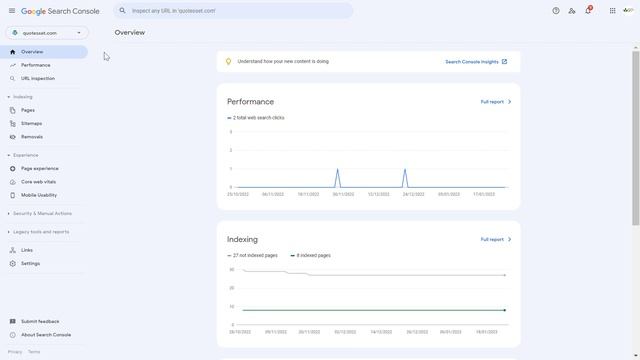640x360 pixels.
Task: Click the URL inspection magnifier icon
Action: coord(13,78)
